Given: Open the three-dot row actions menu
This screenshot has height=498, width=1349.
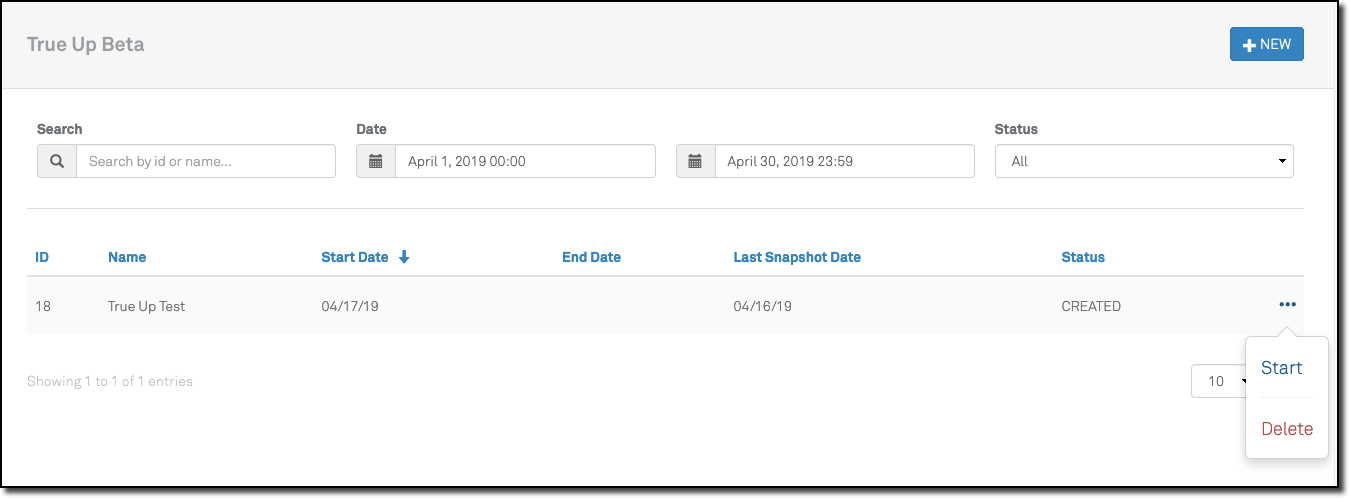Looking at the screenshot, I should pos(1287,305).
